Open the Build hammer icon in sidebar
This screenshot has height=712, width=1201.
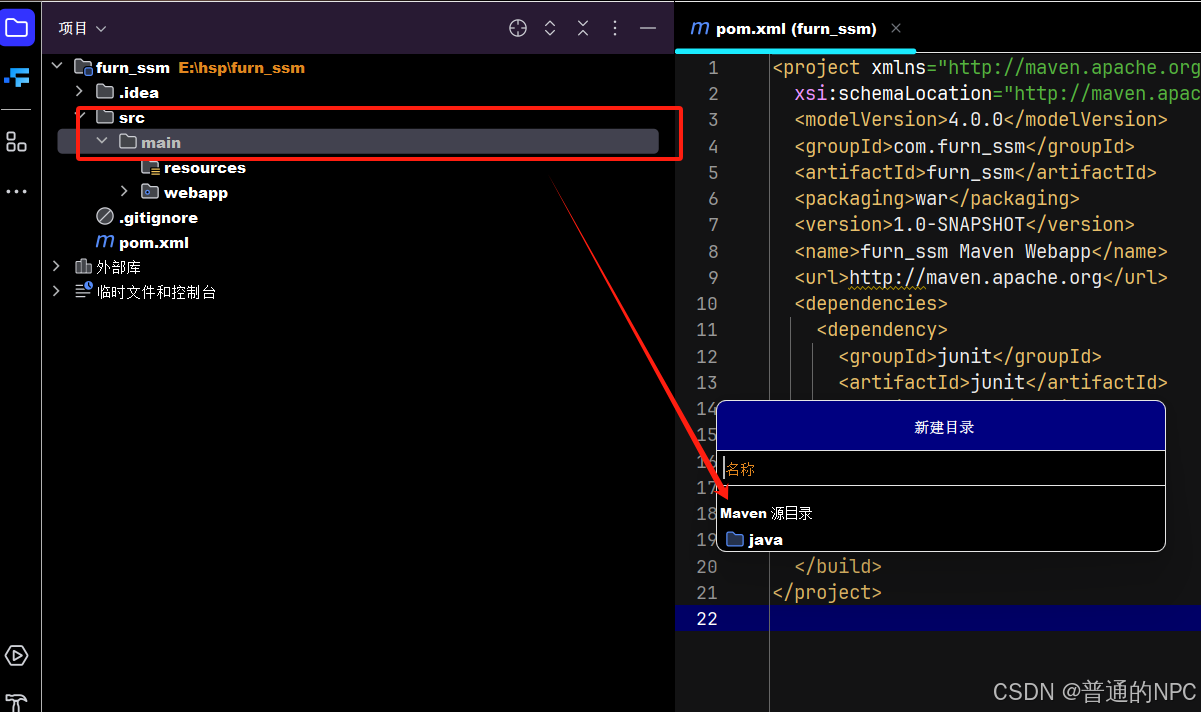coord(17,702)
